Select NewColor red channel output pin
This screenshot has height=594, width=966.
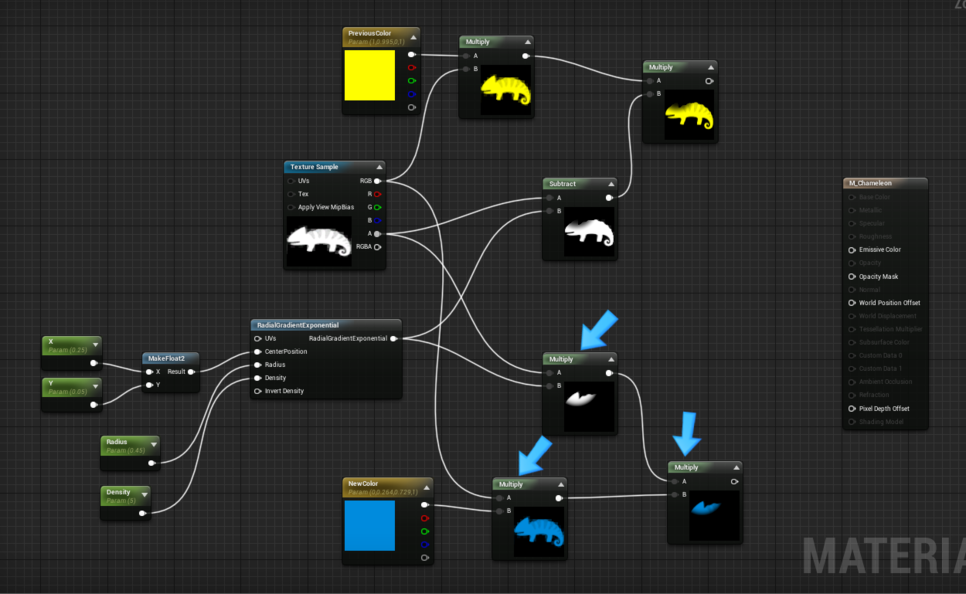424,518
